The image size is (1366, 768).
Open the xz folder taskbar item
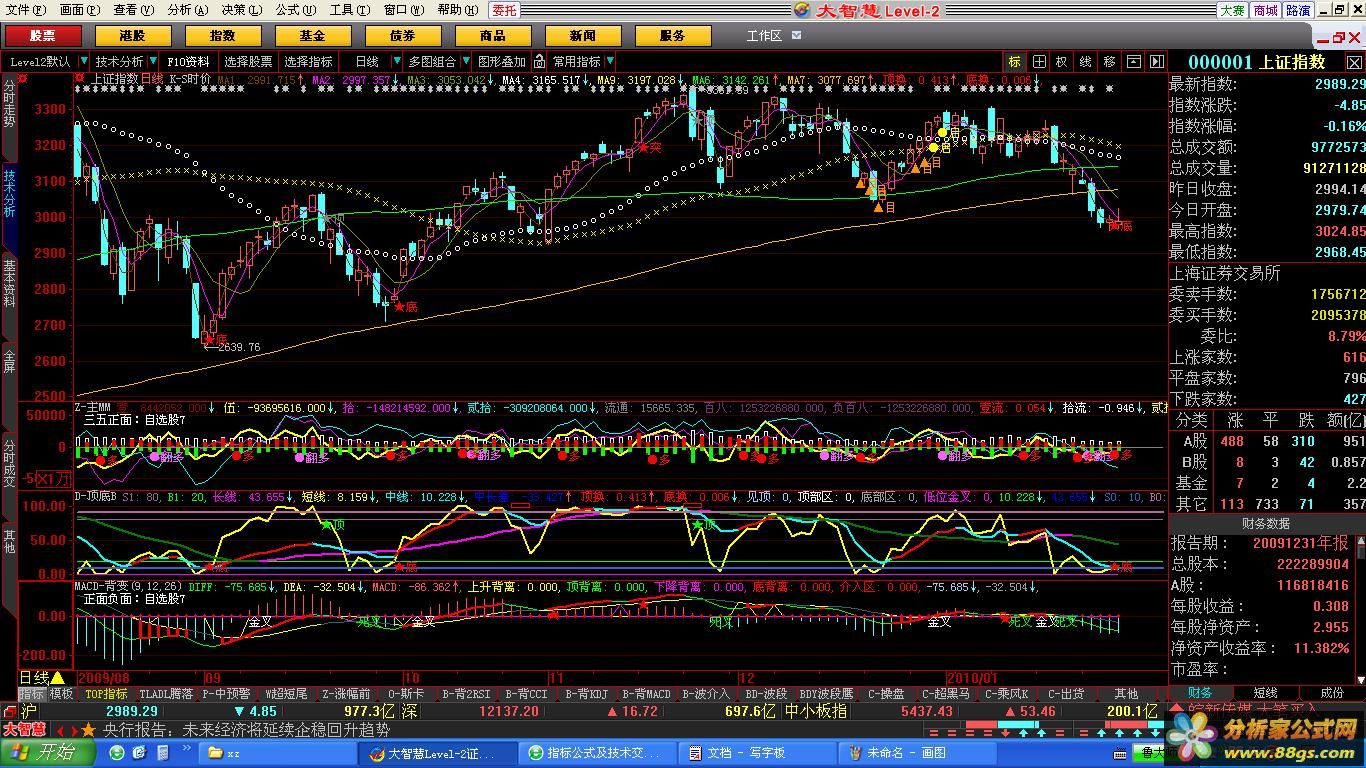click(279, 752)
